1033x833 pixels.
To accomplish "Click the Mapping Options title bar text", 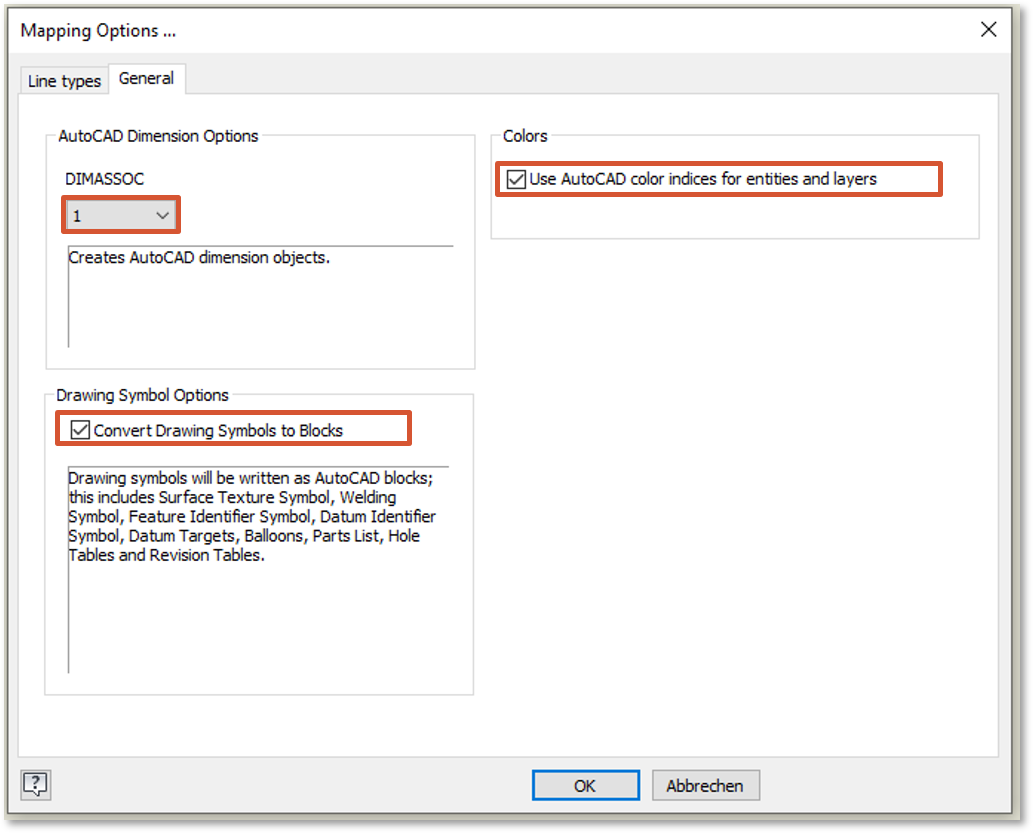I will point(98,30).
